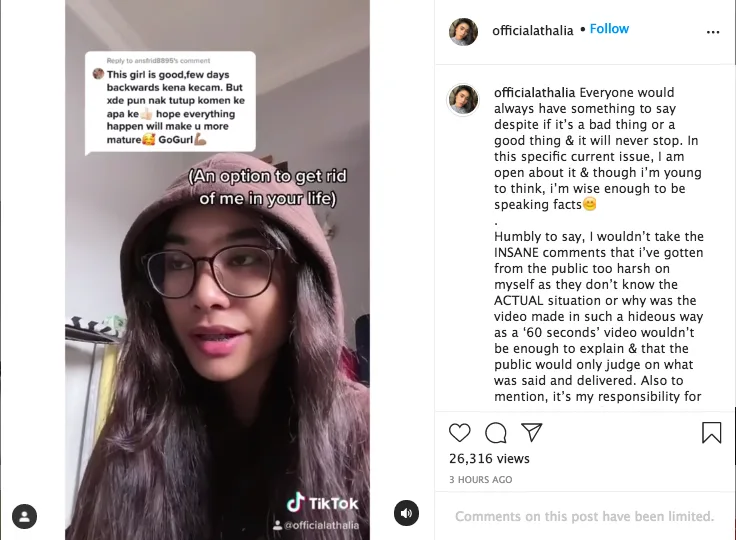Click the caption paragraph beginning 'Humbly to say'

[598, 316]
